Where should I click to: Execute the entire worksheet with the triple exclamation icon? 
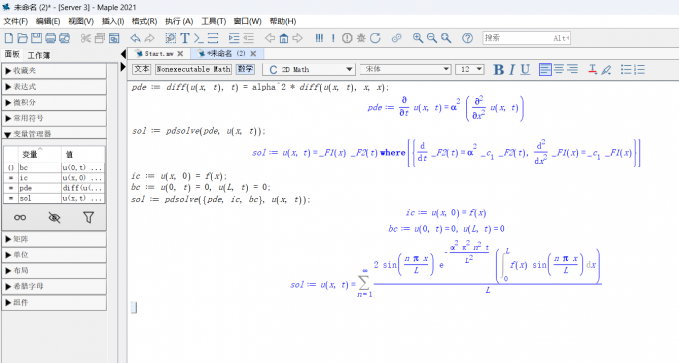[x=319, y=38]
